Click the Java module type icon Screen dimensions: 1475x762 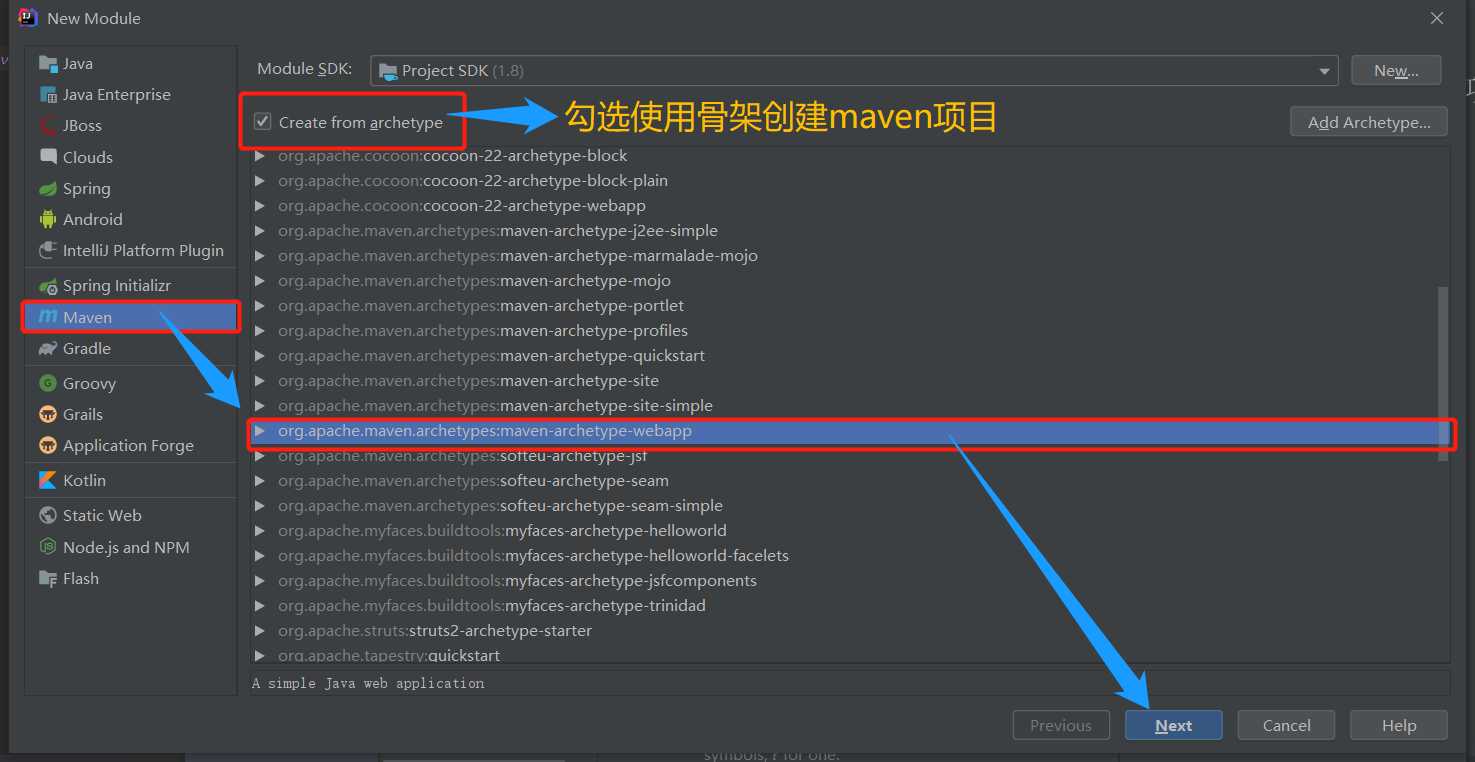(x=48, y=64)
